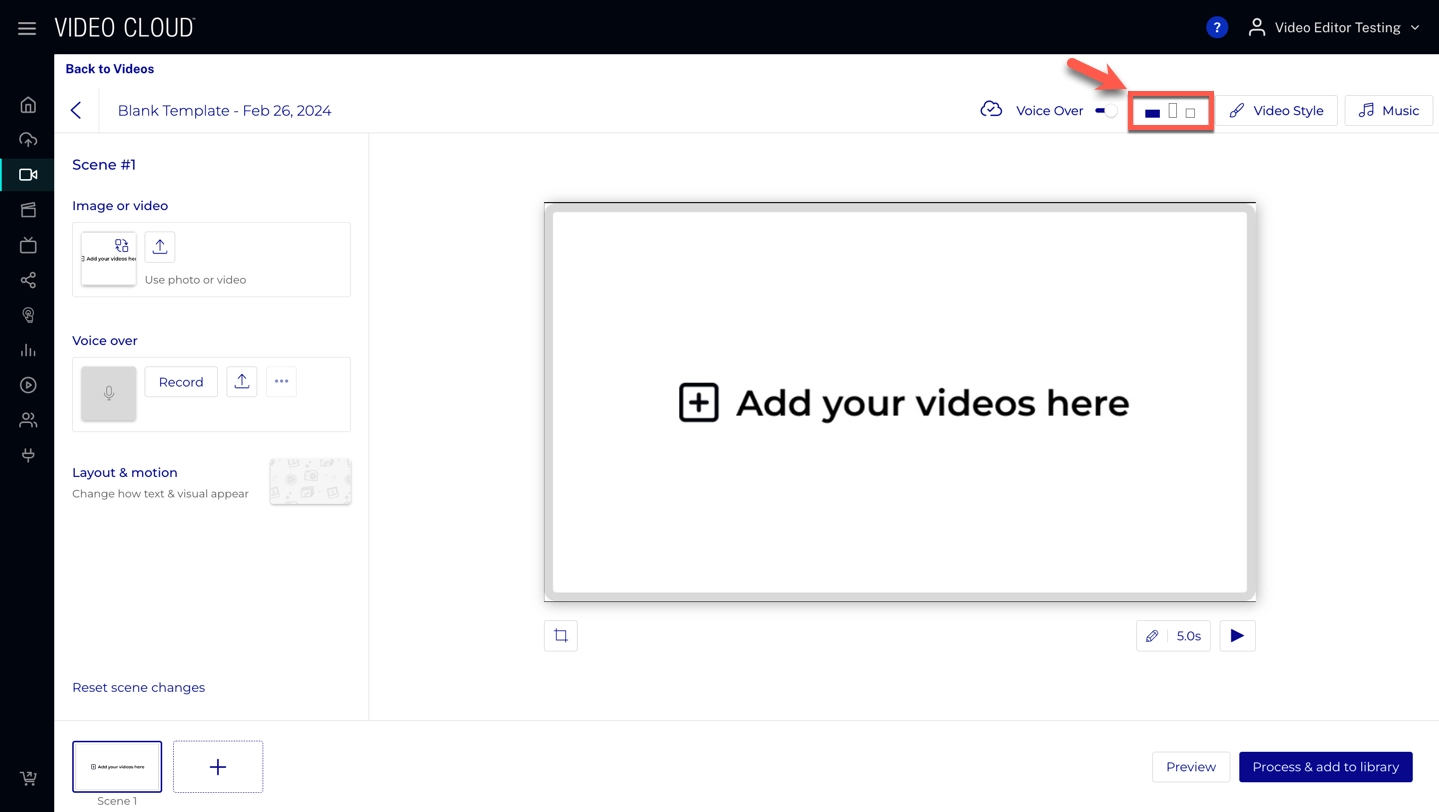The image size is (1439, 812).
Task: Play the scene preview
Action: (1237, 636)
